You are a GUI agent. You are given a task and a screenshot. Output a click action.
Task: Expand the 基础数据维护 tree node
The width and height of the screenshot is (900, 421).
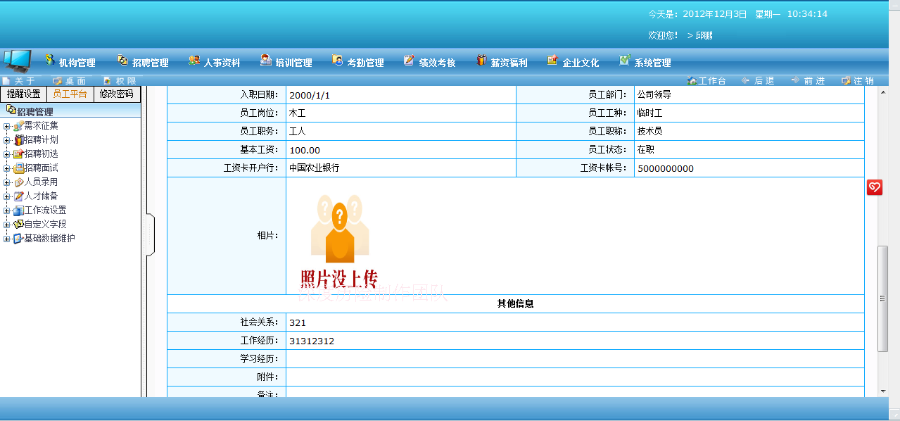click(x=6, y=238)
